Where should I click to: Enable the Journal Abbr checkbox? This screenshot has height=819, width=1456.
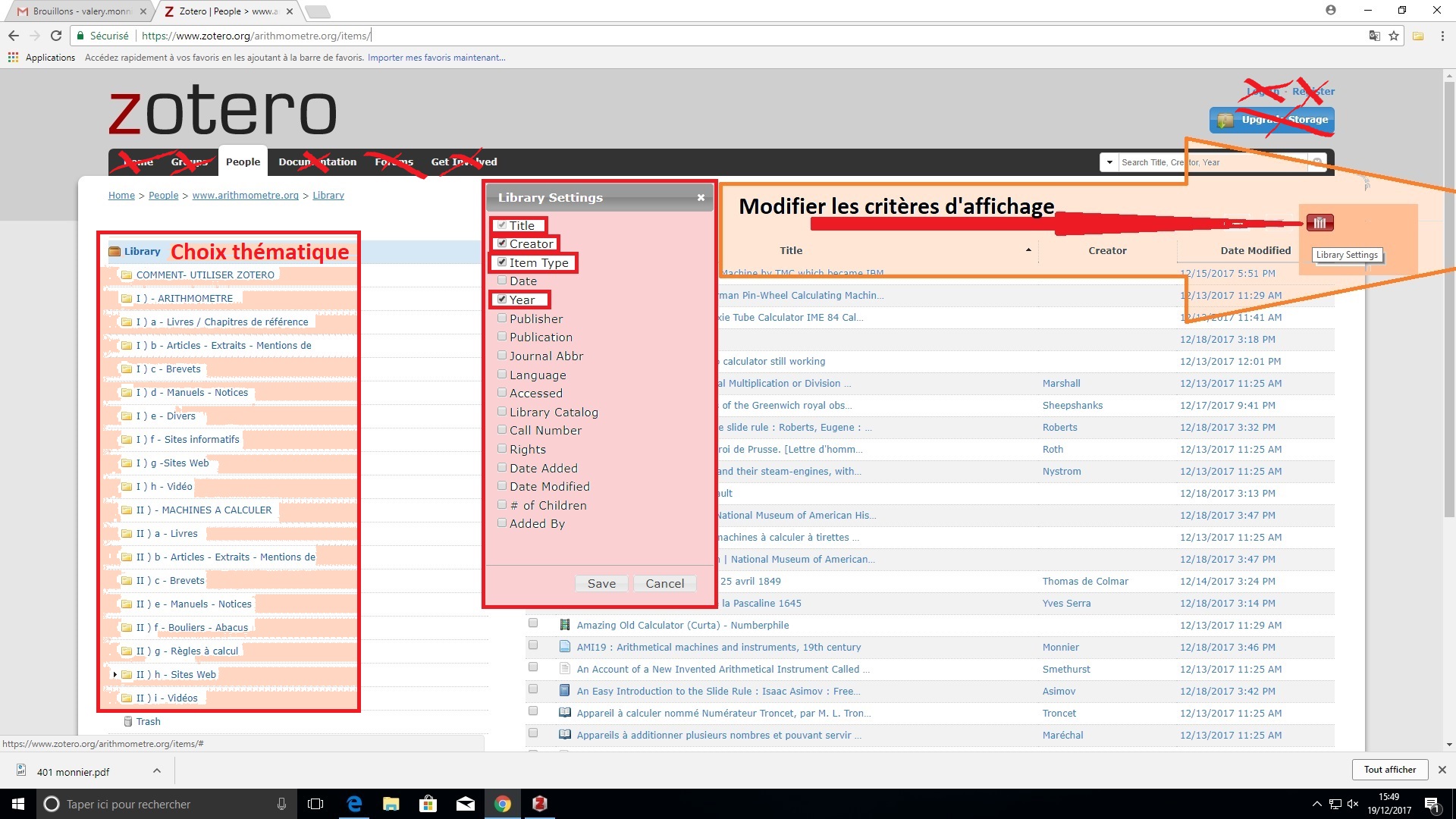502,356
